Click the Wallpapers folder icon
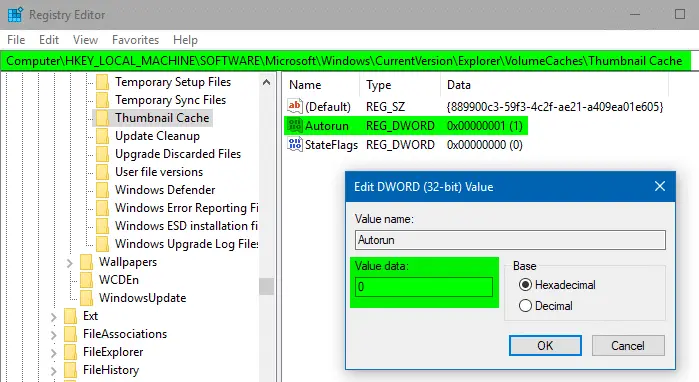 pyautogui.click(x=86, y=262)
